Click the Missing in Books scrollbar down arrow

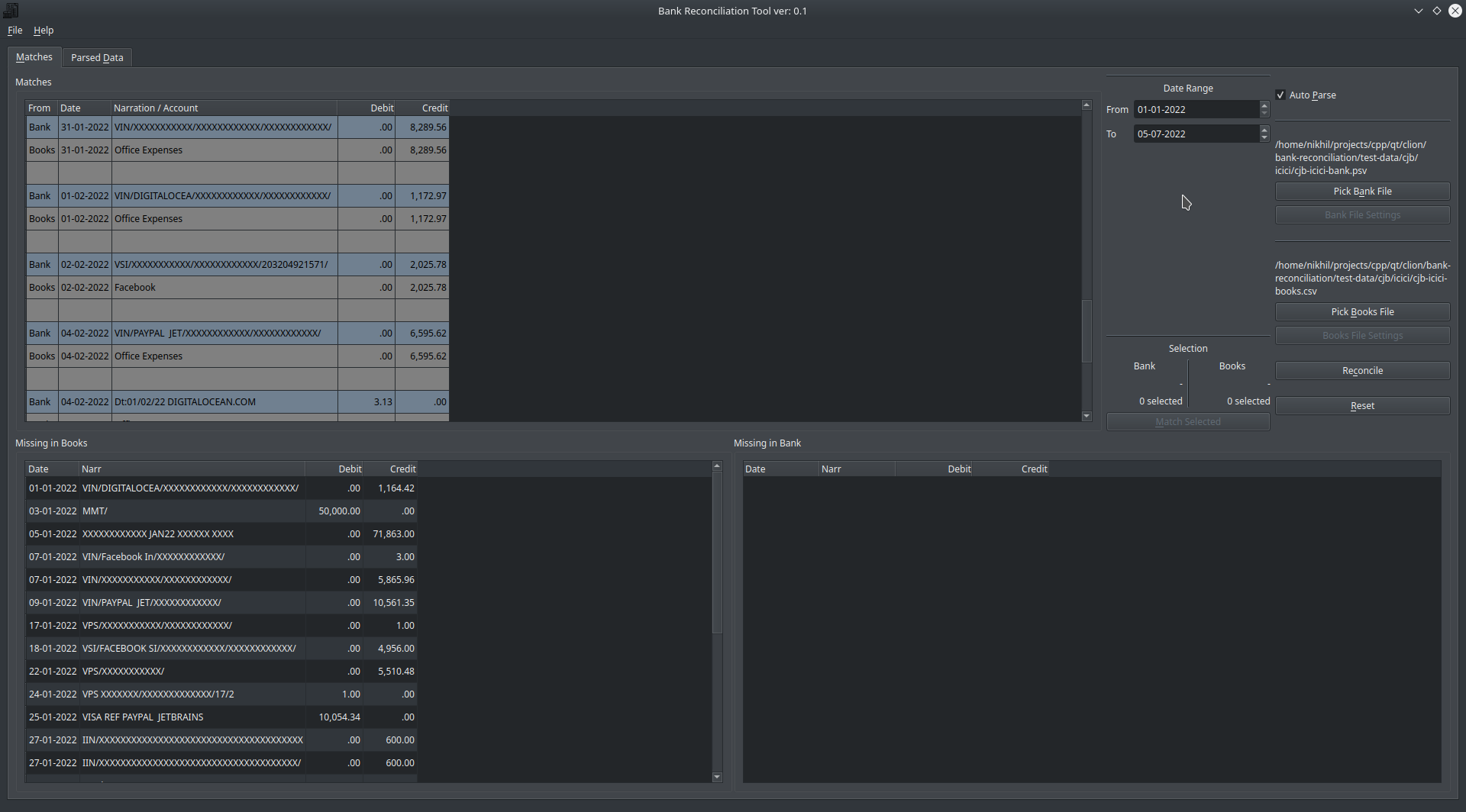[717, 777]
